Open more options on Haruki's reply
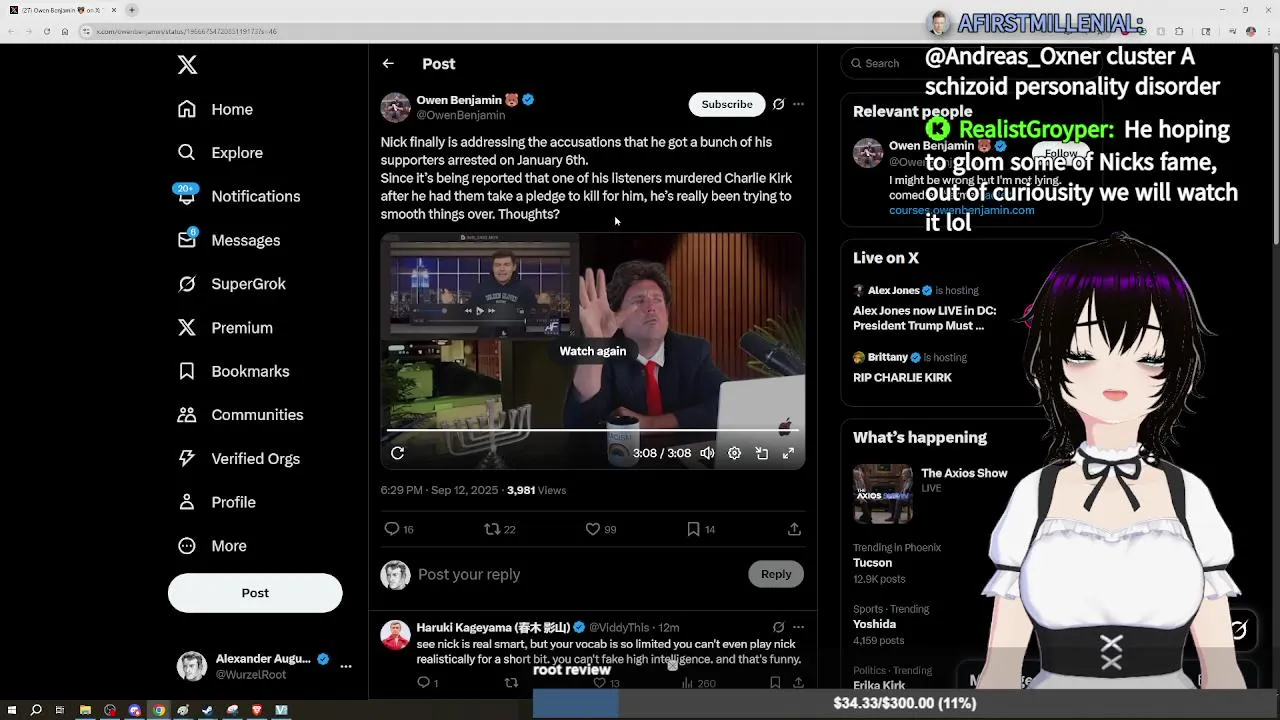The image size is (1280, 720). 798,627
